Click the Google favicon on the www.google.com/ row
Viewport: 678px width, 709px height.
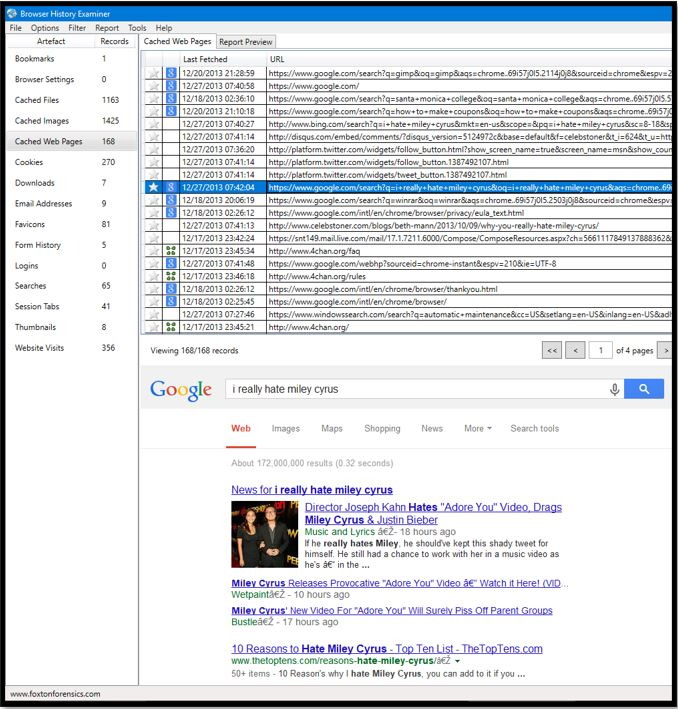point(171,85)
